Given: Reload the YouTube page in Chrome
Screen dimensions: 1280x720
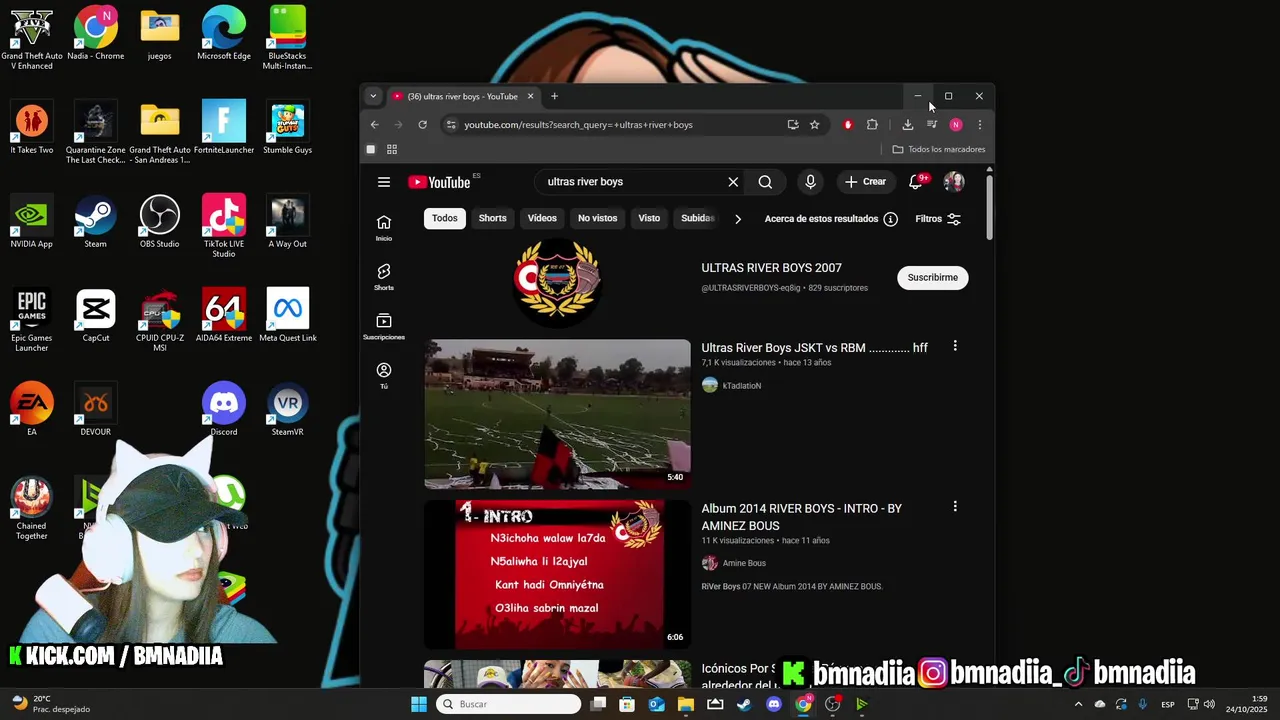Looking at the screenshot, I should [422, 125].
